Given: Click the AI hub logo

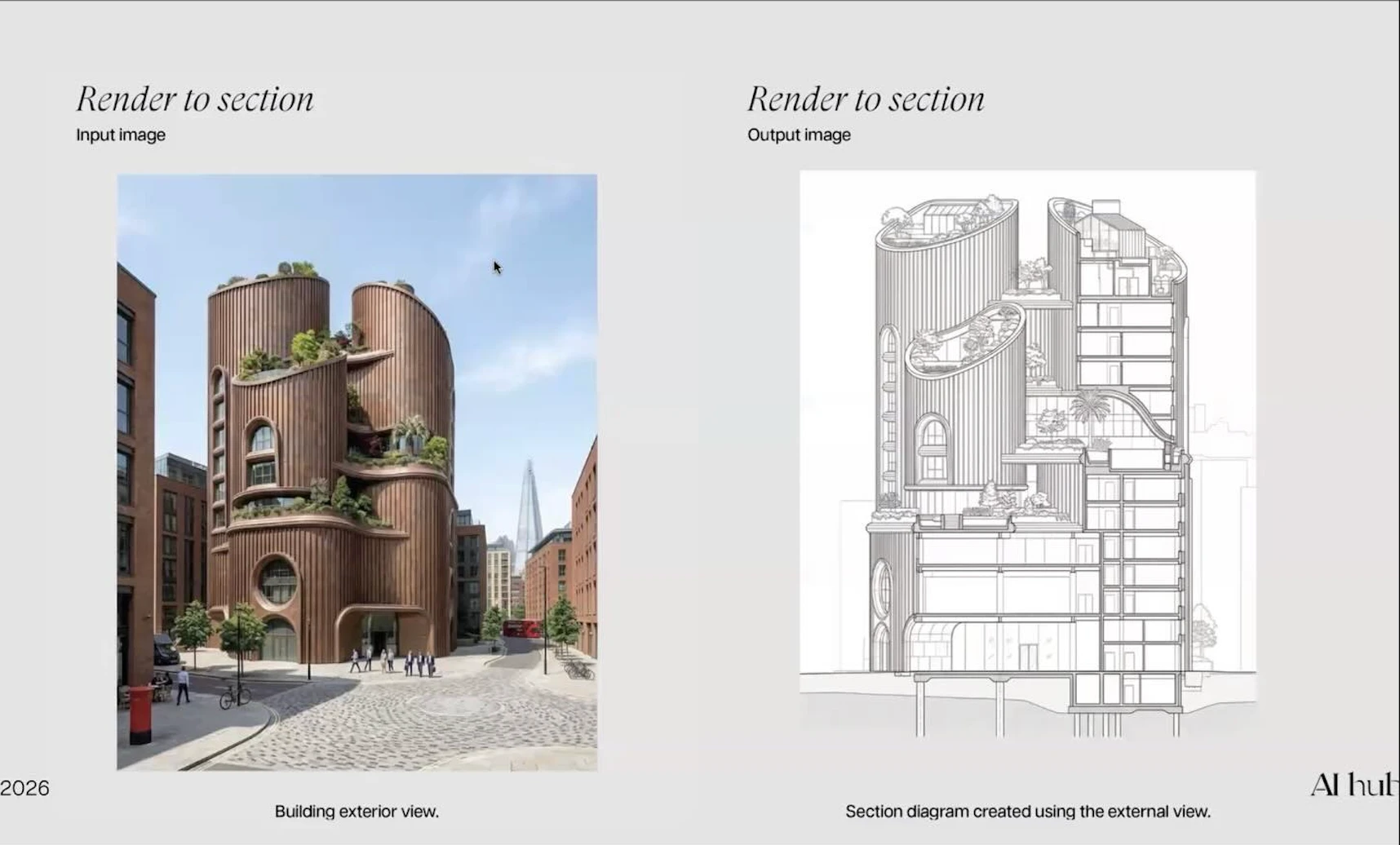Looking at the screenshot, I should 1354,785.
